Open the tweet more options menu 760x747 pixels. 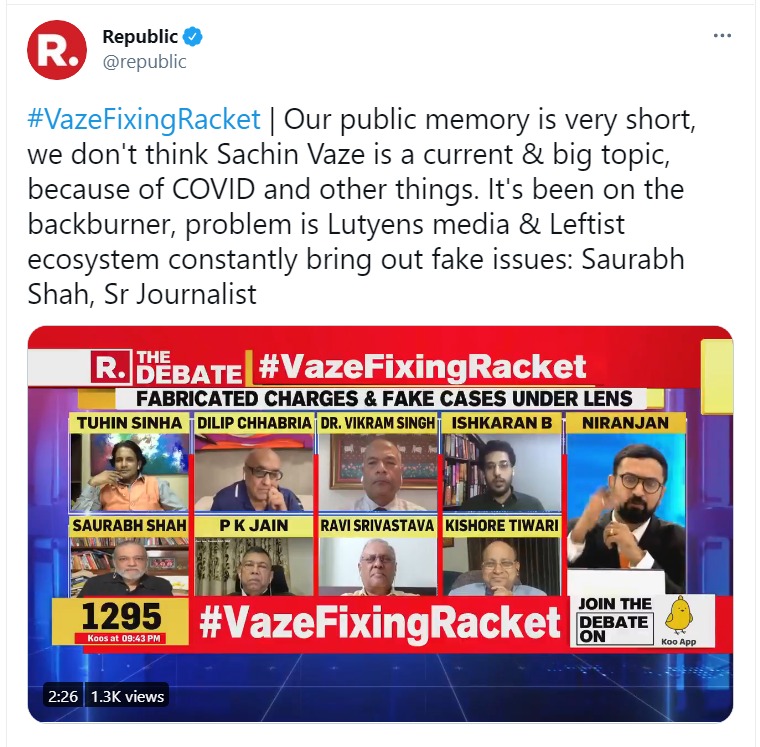(x=722, y=36)
